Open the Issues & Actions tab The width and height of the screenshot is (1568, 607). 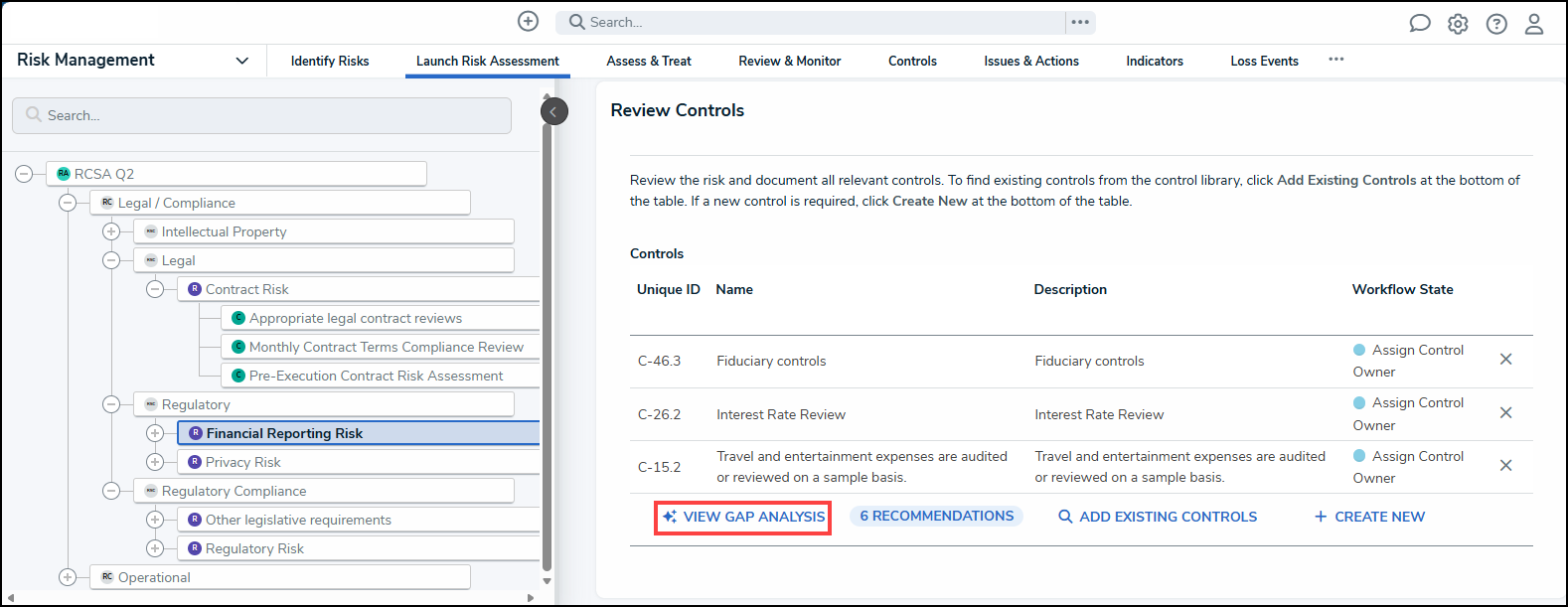tap(1031, 61)
